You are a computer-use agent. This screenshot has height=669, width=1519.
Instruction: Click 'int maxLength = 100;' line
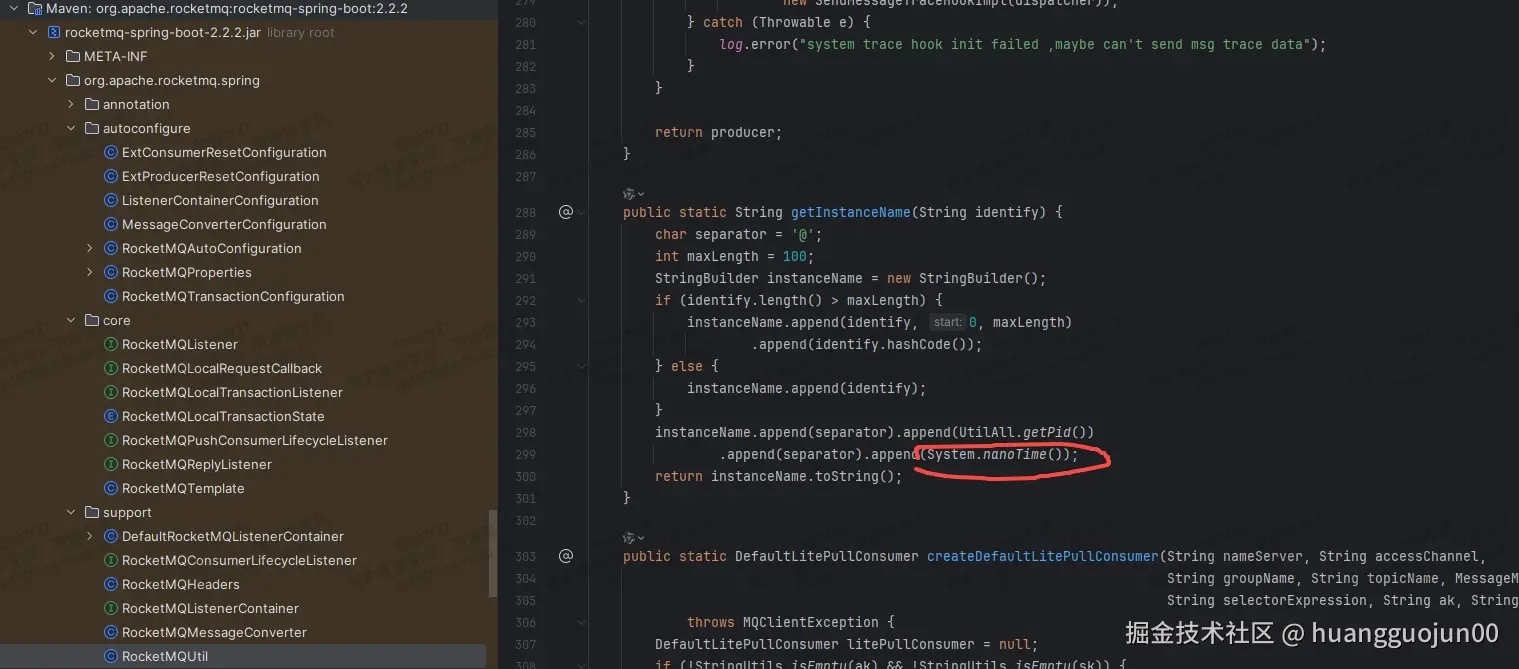(734, 256)
